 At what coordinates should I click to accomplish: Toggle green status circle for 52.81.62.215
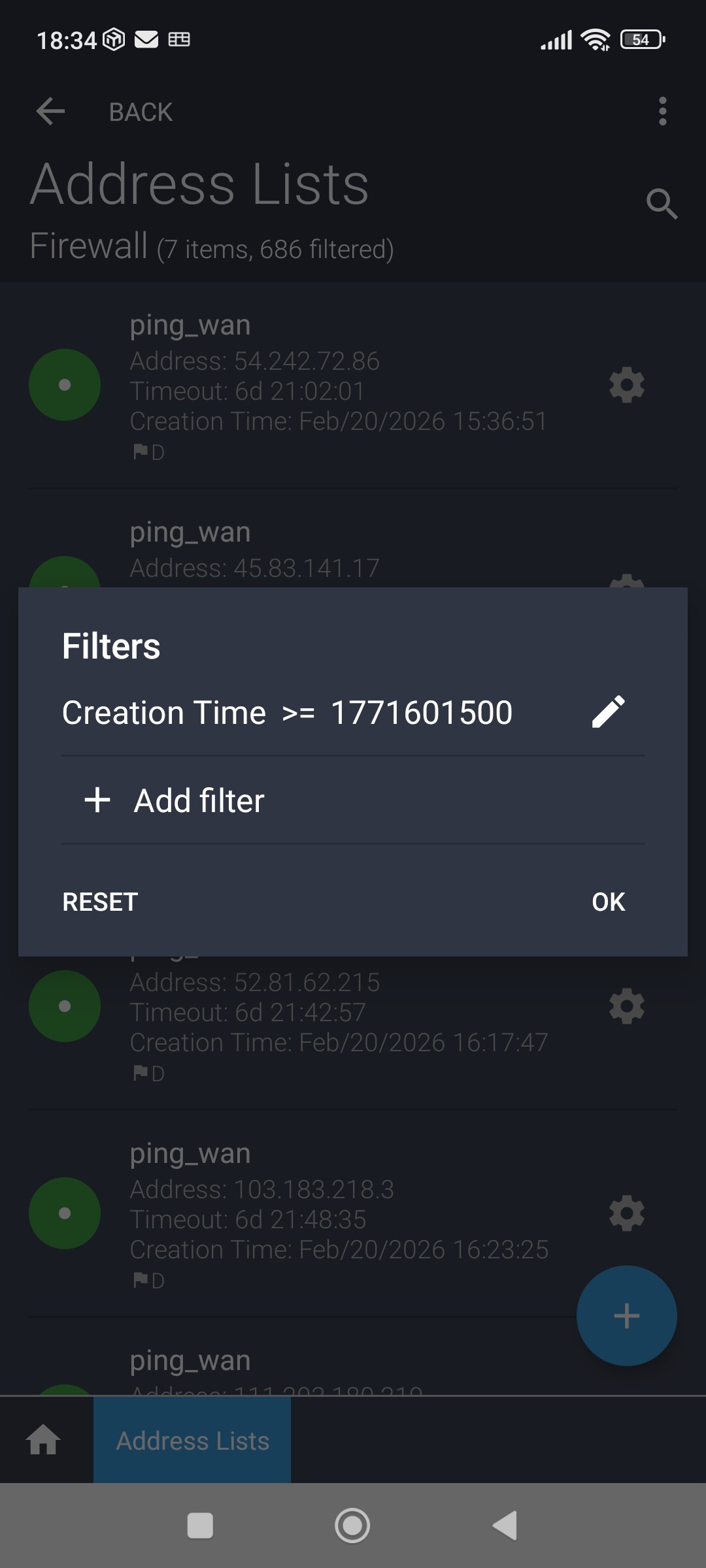(65, 1006)
